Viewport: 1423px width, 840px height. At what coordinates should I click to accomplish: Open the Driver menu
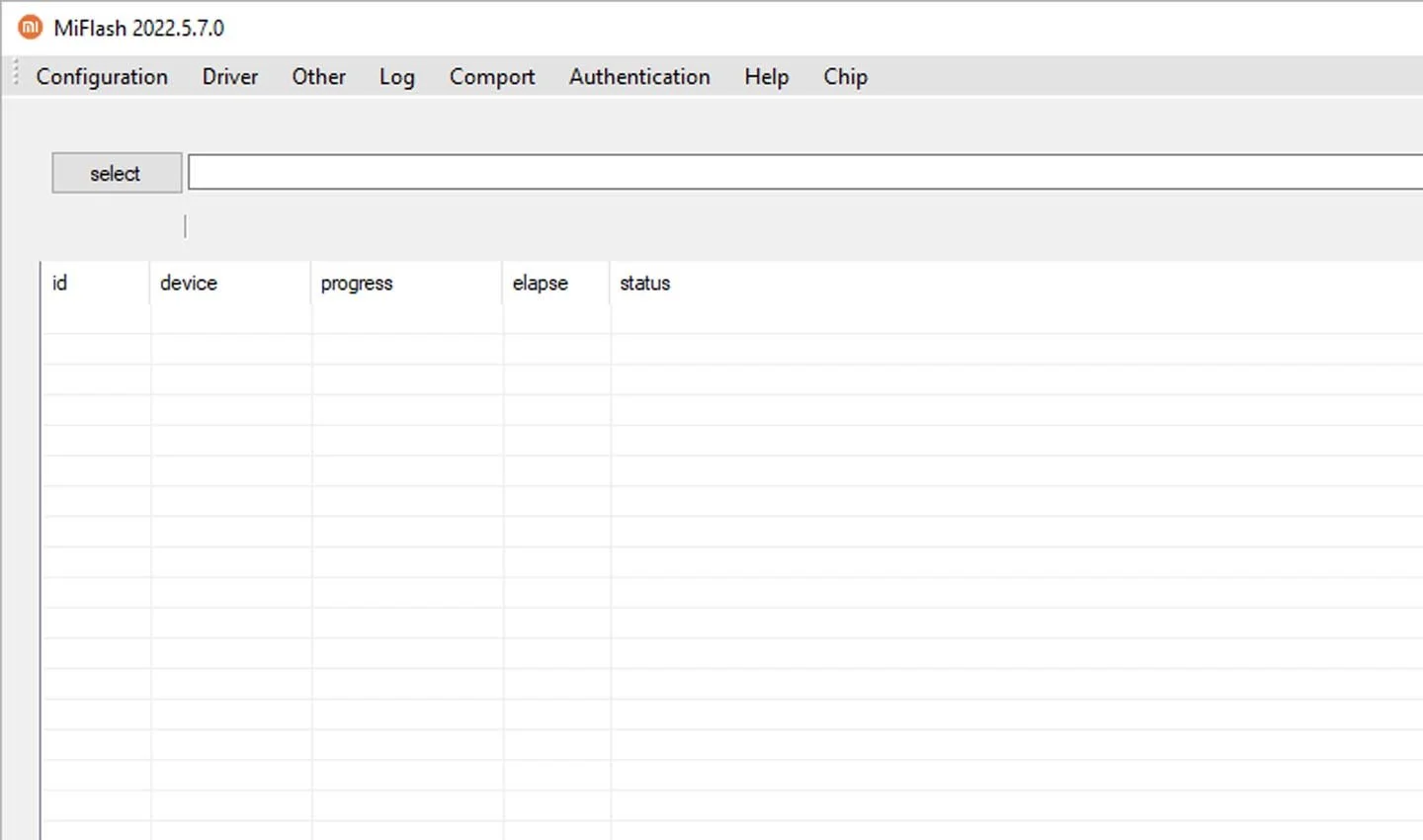coord(230,77)
